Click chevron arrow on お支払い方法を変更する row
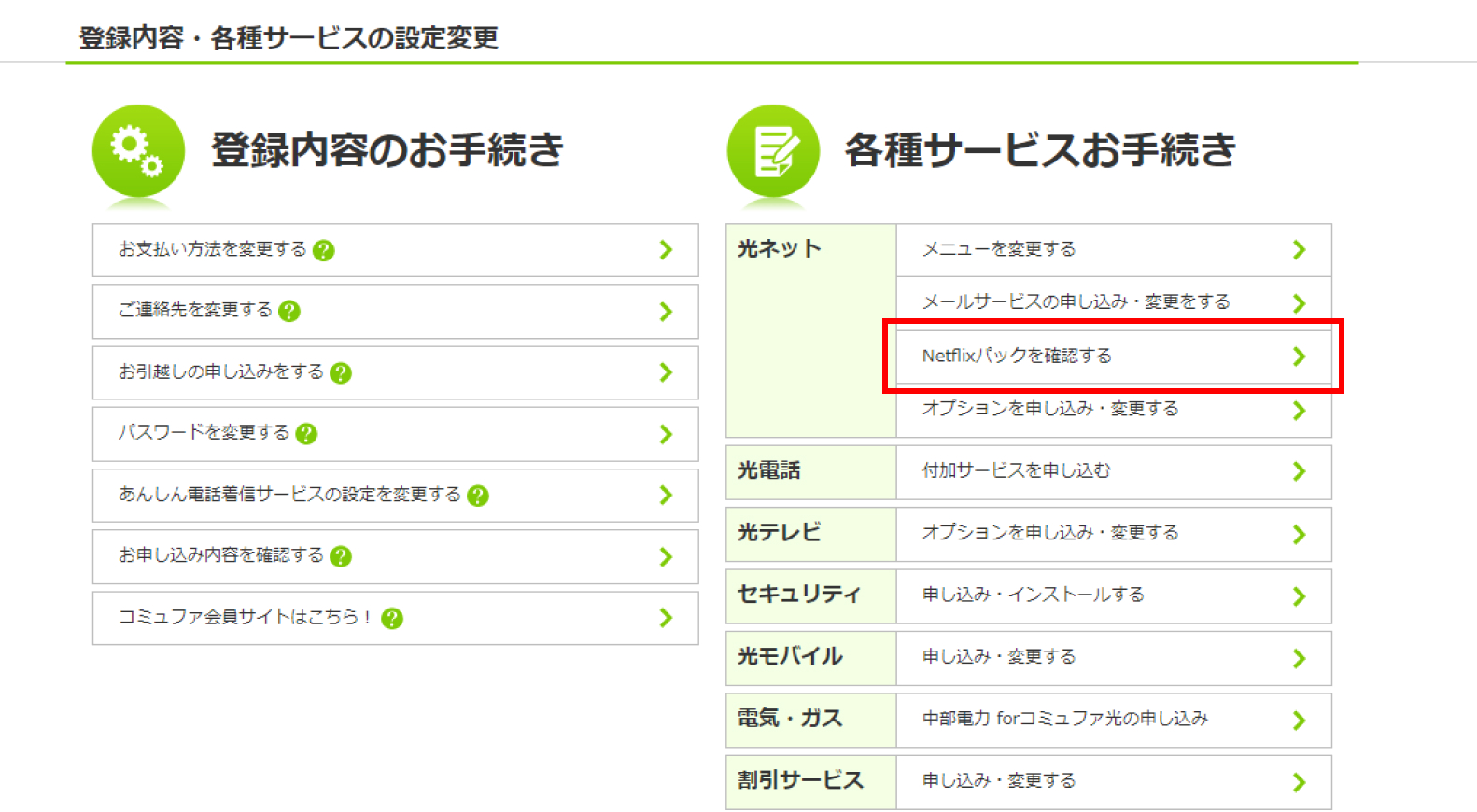This screenshot has height=812, width=1477. tap(666, 249)
